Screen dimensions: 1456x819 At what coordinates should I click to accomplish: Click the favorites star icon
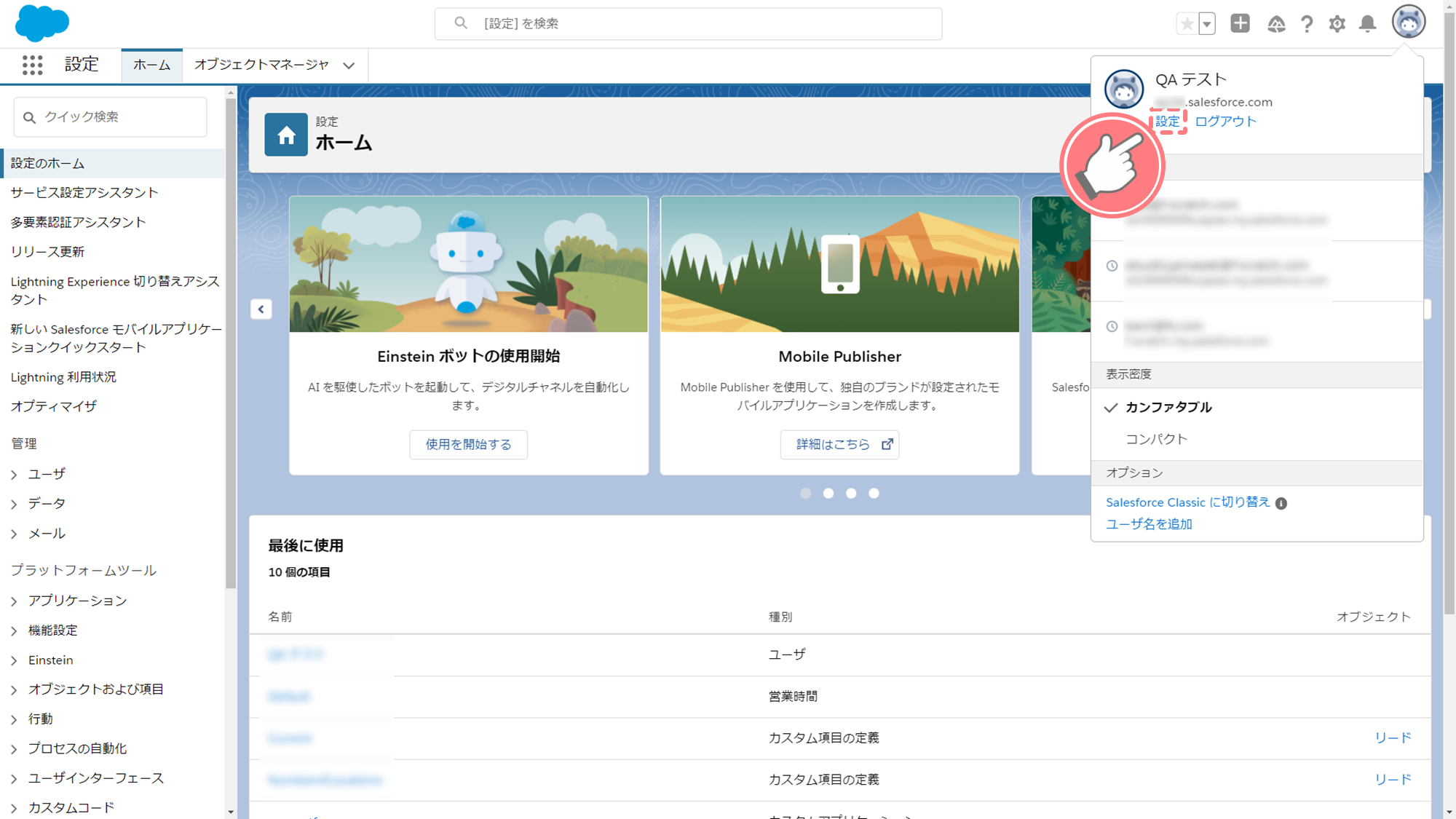[x=1187, y=24]
